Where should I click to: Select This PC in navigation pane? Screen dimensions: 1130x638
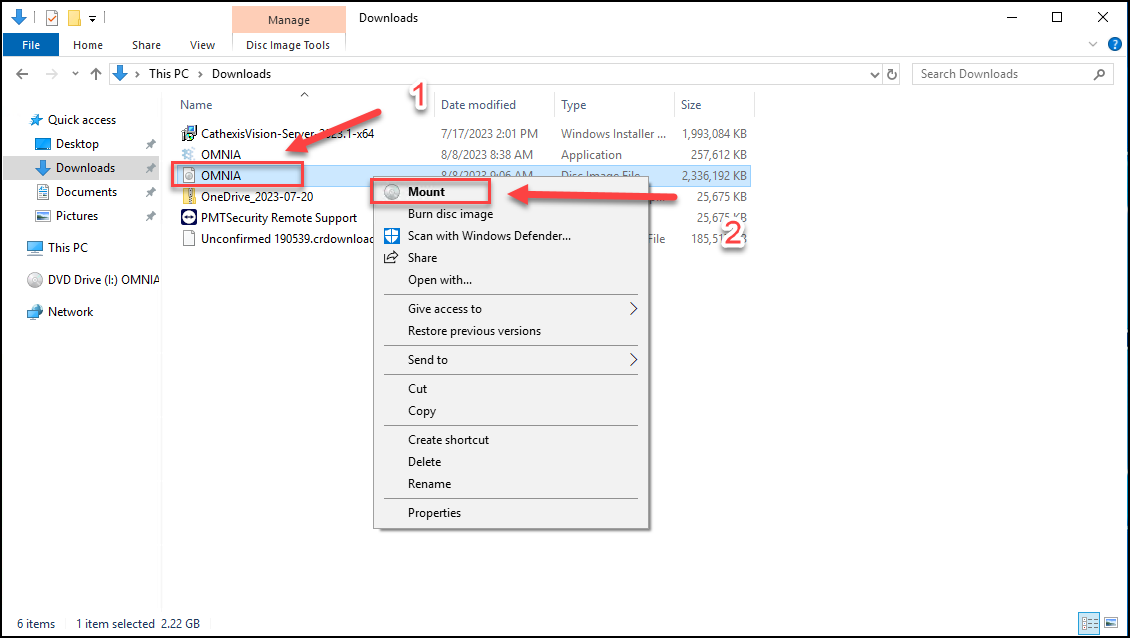[x=68, y=247]
